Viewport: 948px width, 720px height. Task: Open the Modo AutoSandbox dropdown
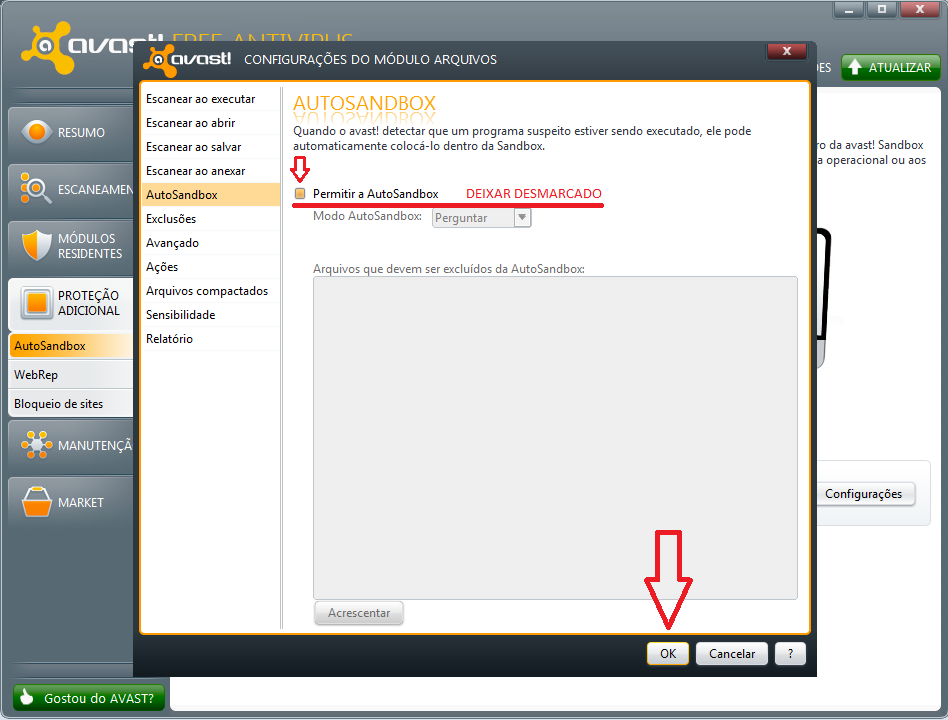coord(481,218)
